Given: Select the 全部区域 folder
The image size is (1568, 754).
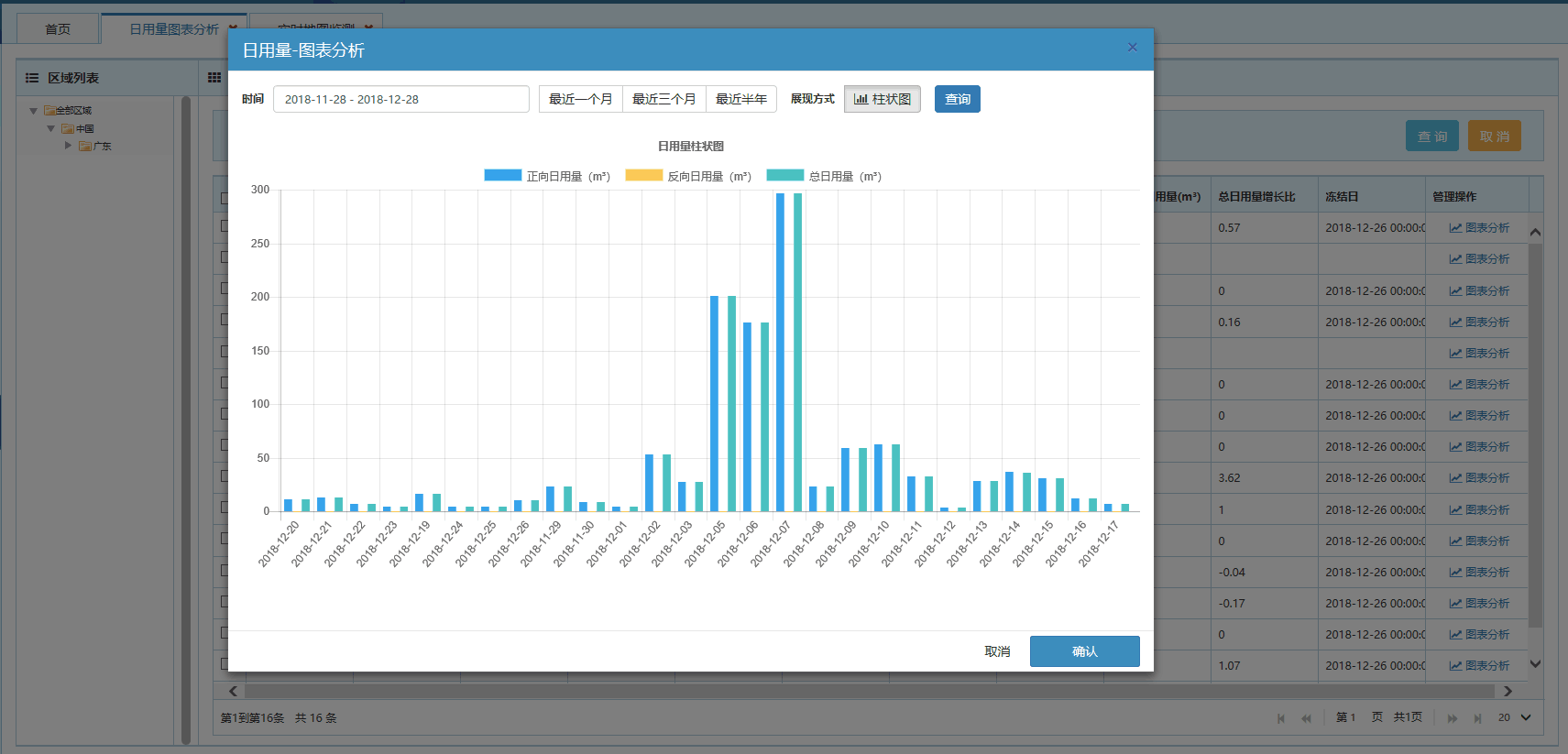Looking at the screenshot, I should (68, 111).
